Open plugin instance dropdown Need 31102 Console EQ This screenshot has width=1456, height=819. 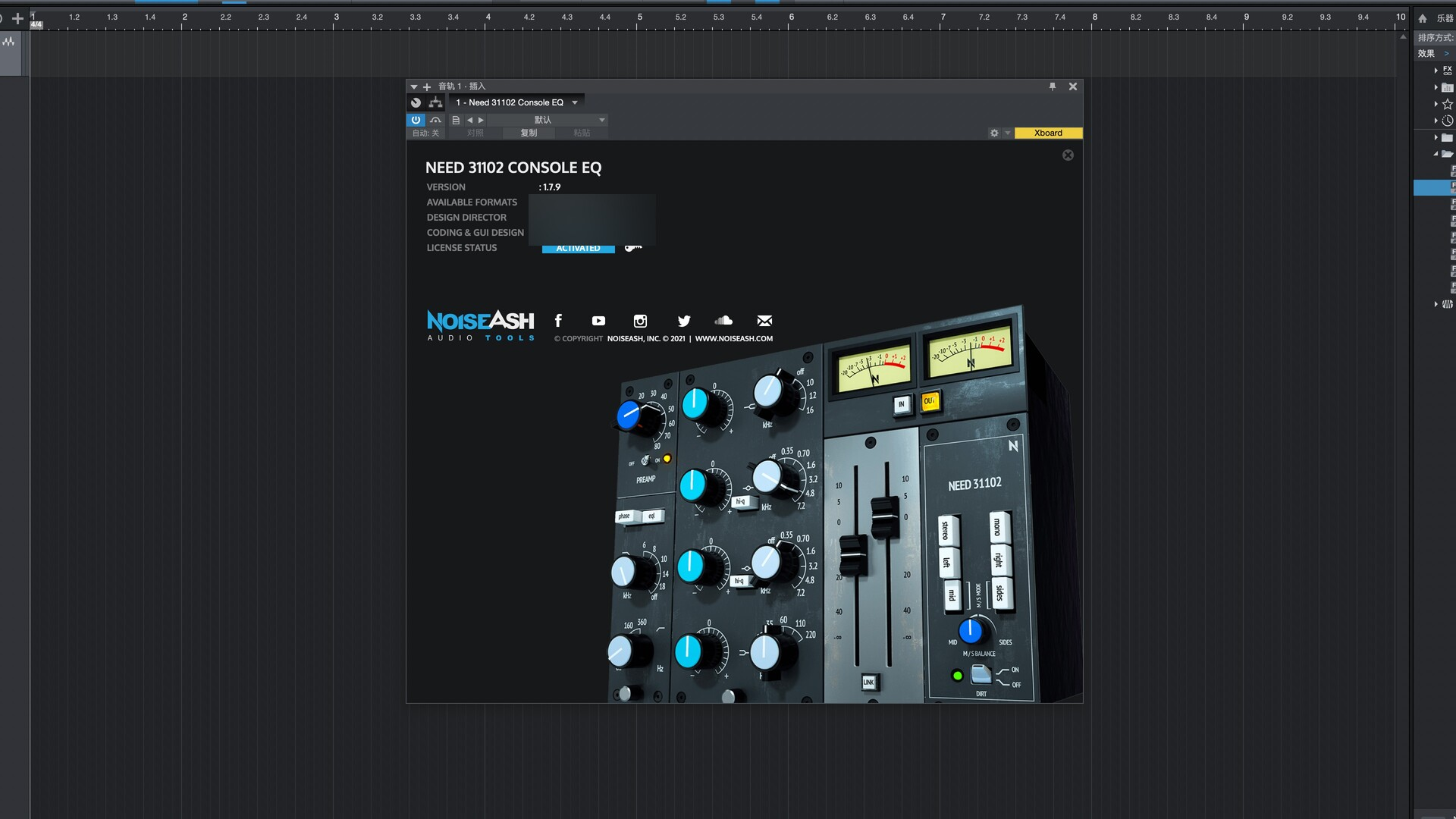click(x=516, y=102)
